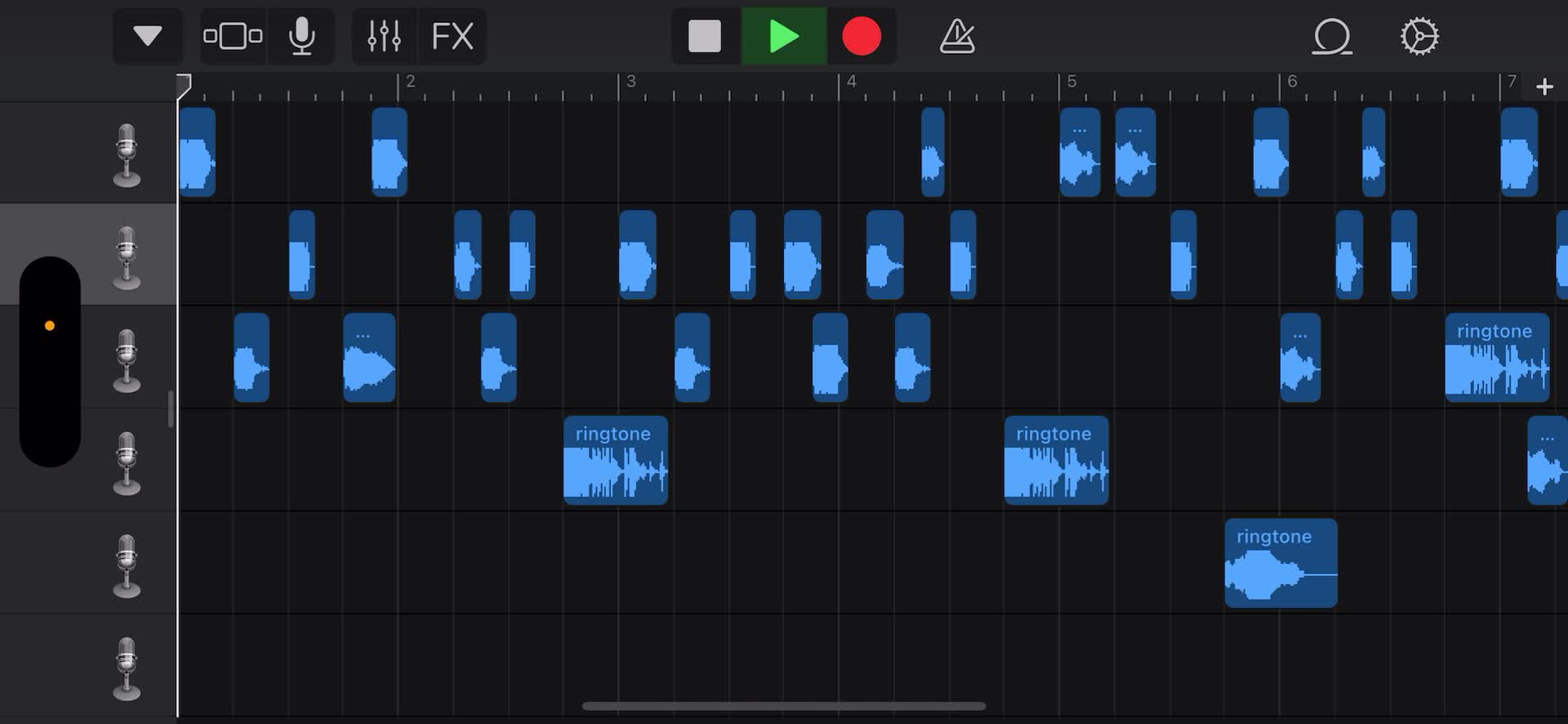1568x724 pixels.
Task: Click the horizontal scrollbar at the bottom
Action: click(784, 706)
